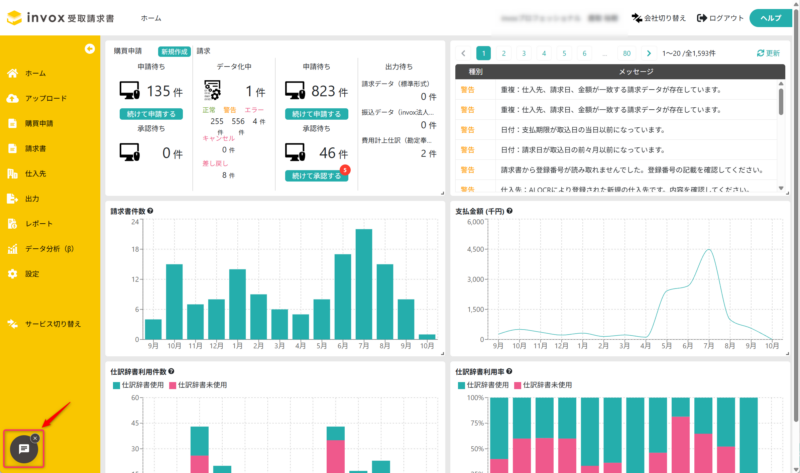Click 請求データ（標準形式） output row
Screen dimensions: 800x473
[x=399, y=90]
